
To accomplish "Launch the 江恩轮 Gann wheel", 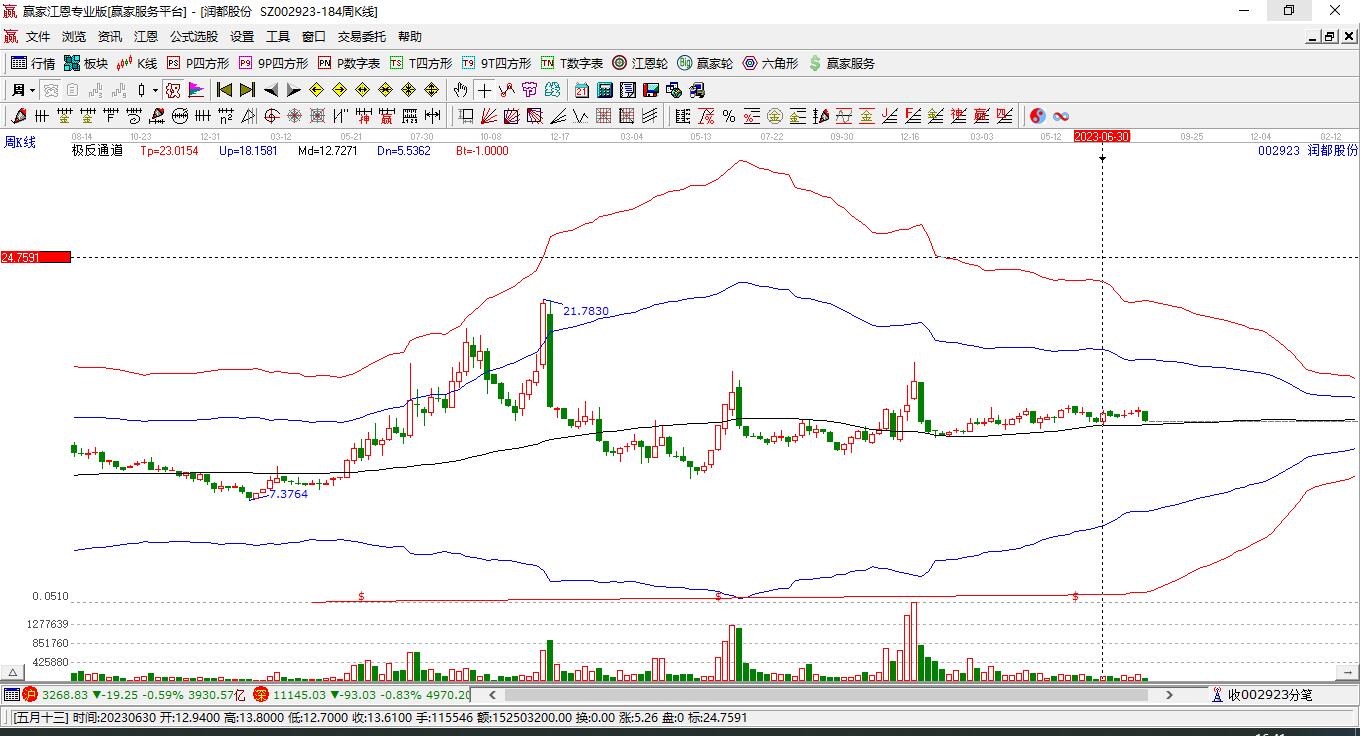I will pos(640,63).
